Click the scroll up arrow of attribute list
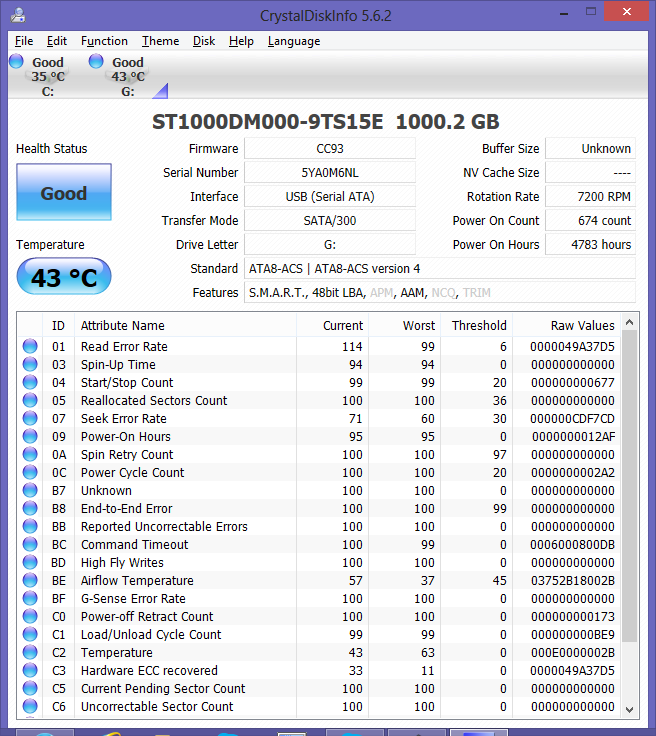The width and height of the screenshot is (656, 736). (x=630, y=322)
